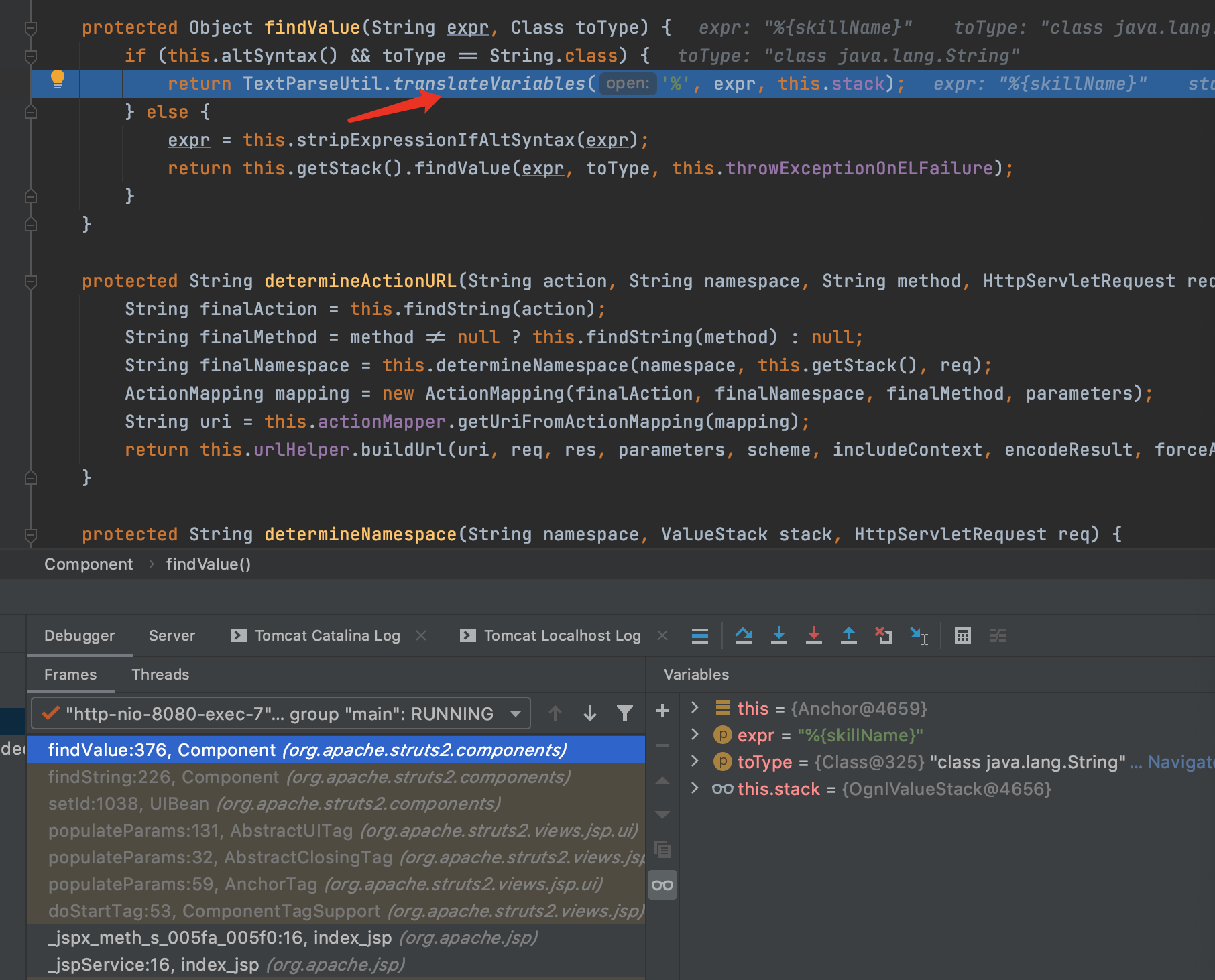This screenshot has height=980, width=1215.
Task: Click the Trace Current Stream Chain icon
Action: point(998,635)
